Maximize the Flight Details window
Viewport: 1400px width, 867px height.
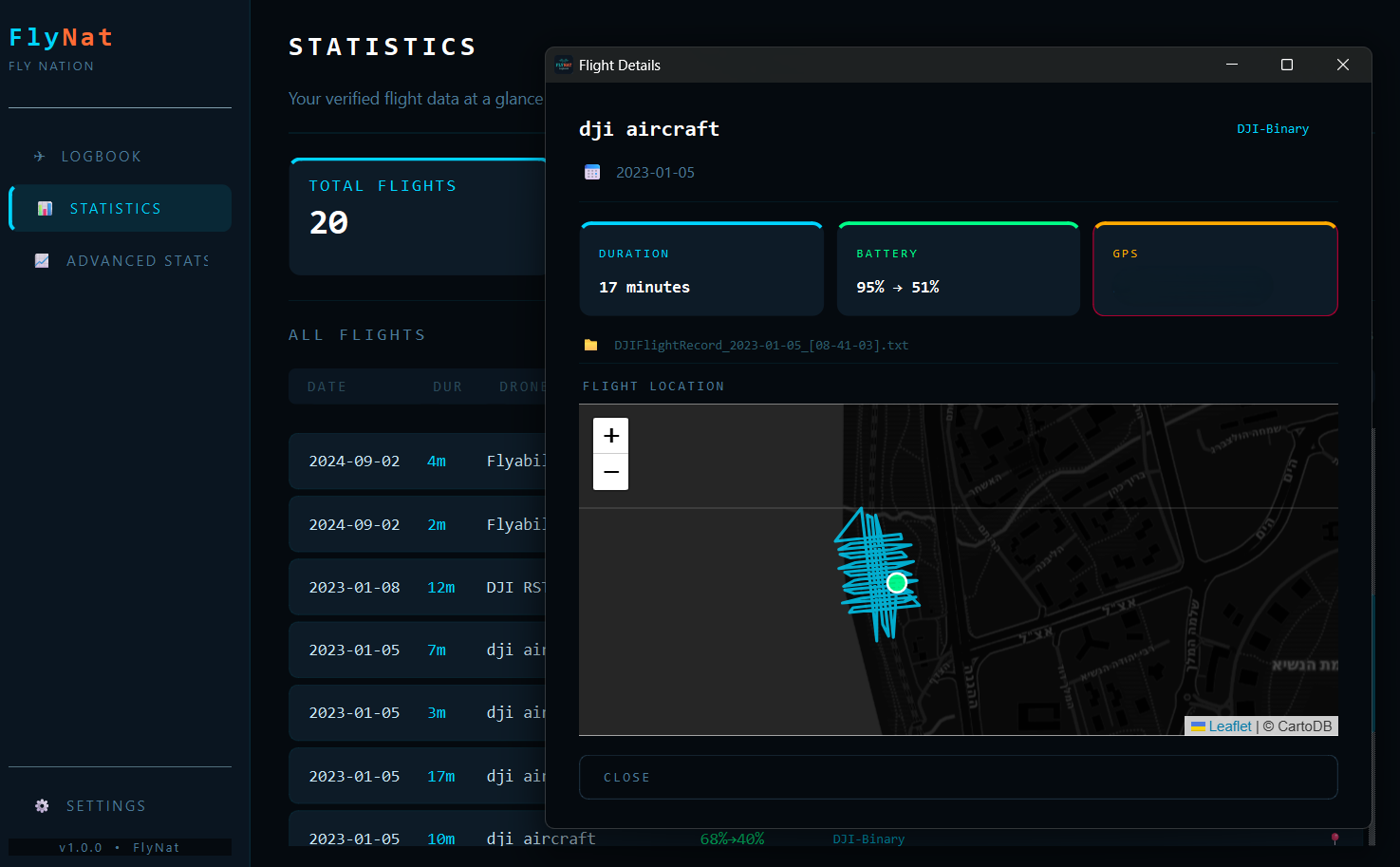click(x=1287, y=65)
